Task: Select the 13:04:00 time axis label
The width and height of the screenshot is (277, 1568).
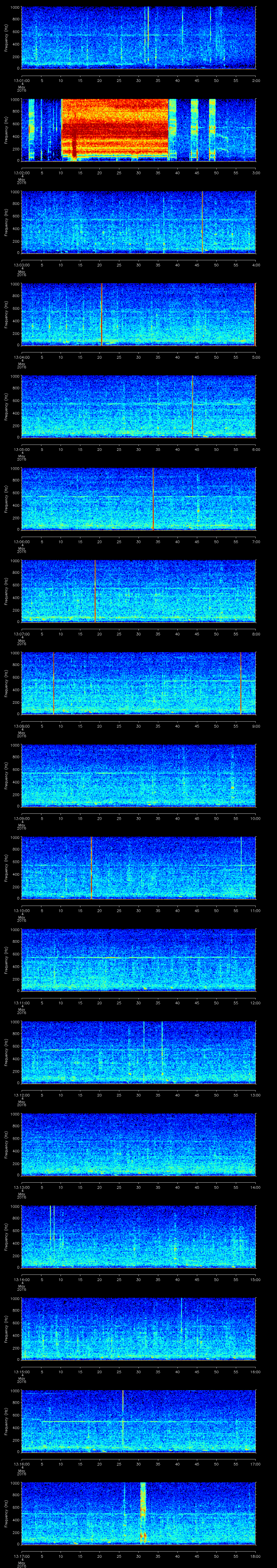Action: tap(21, 357)
